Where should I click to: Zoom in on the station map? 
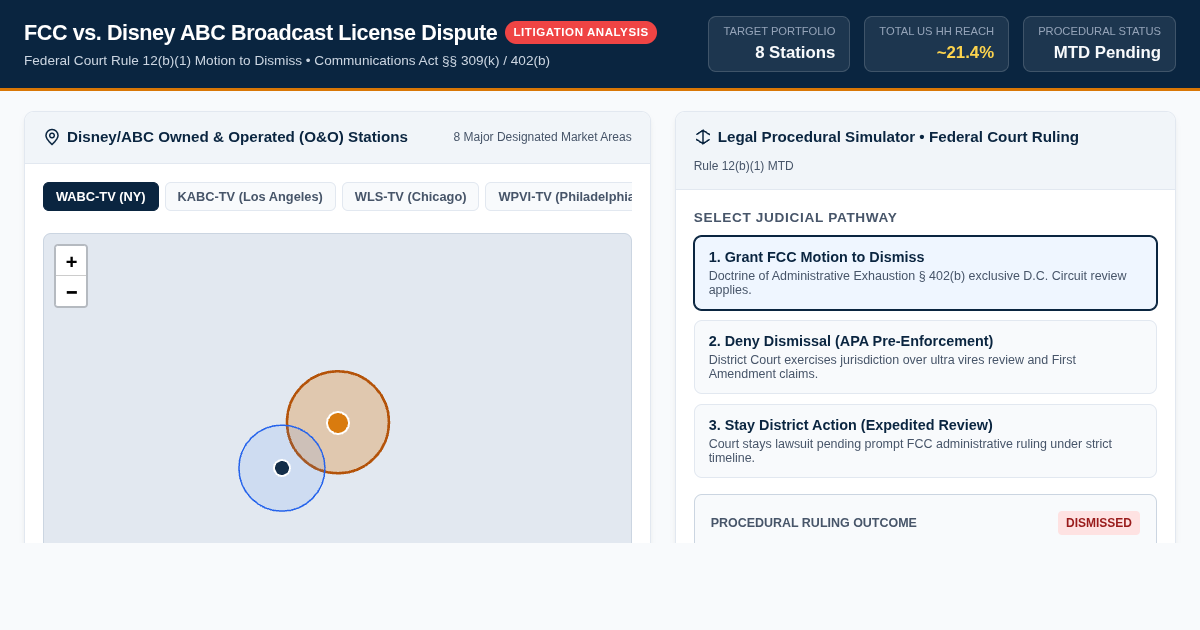click(x=71, y=262)
